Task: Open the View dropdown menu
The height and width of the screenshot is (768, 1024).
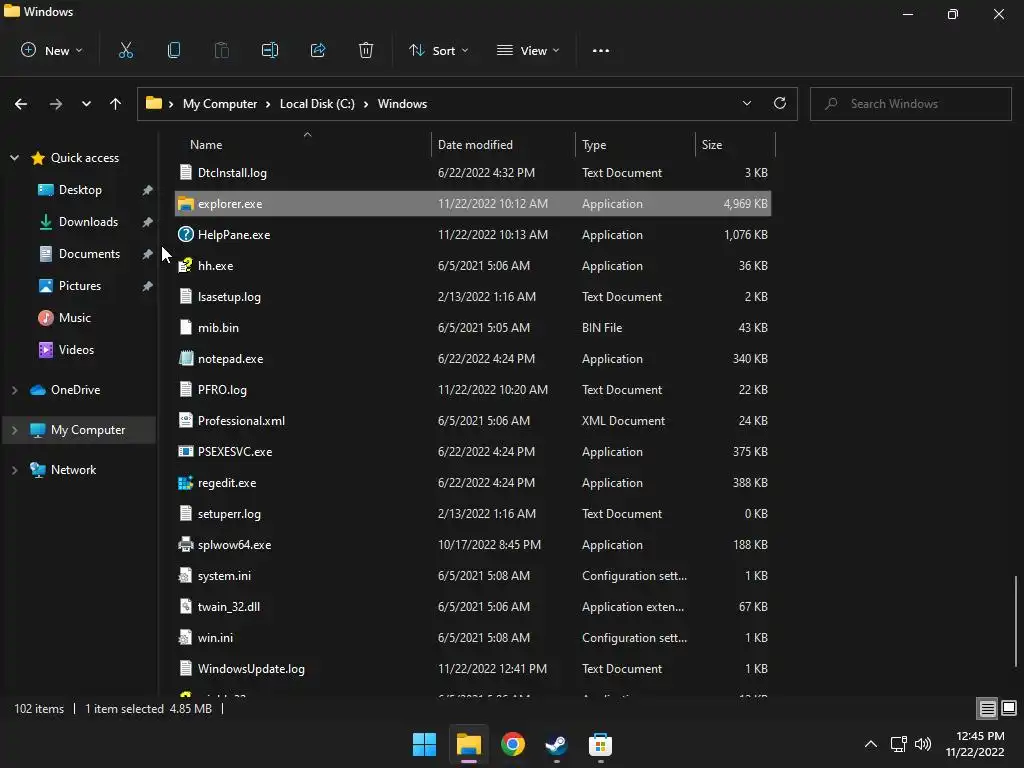Action: 528,50
